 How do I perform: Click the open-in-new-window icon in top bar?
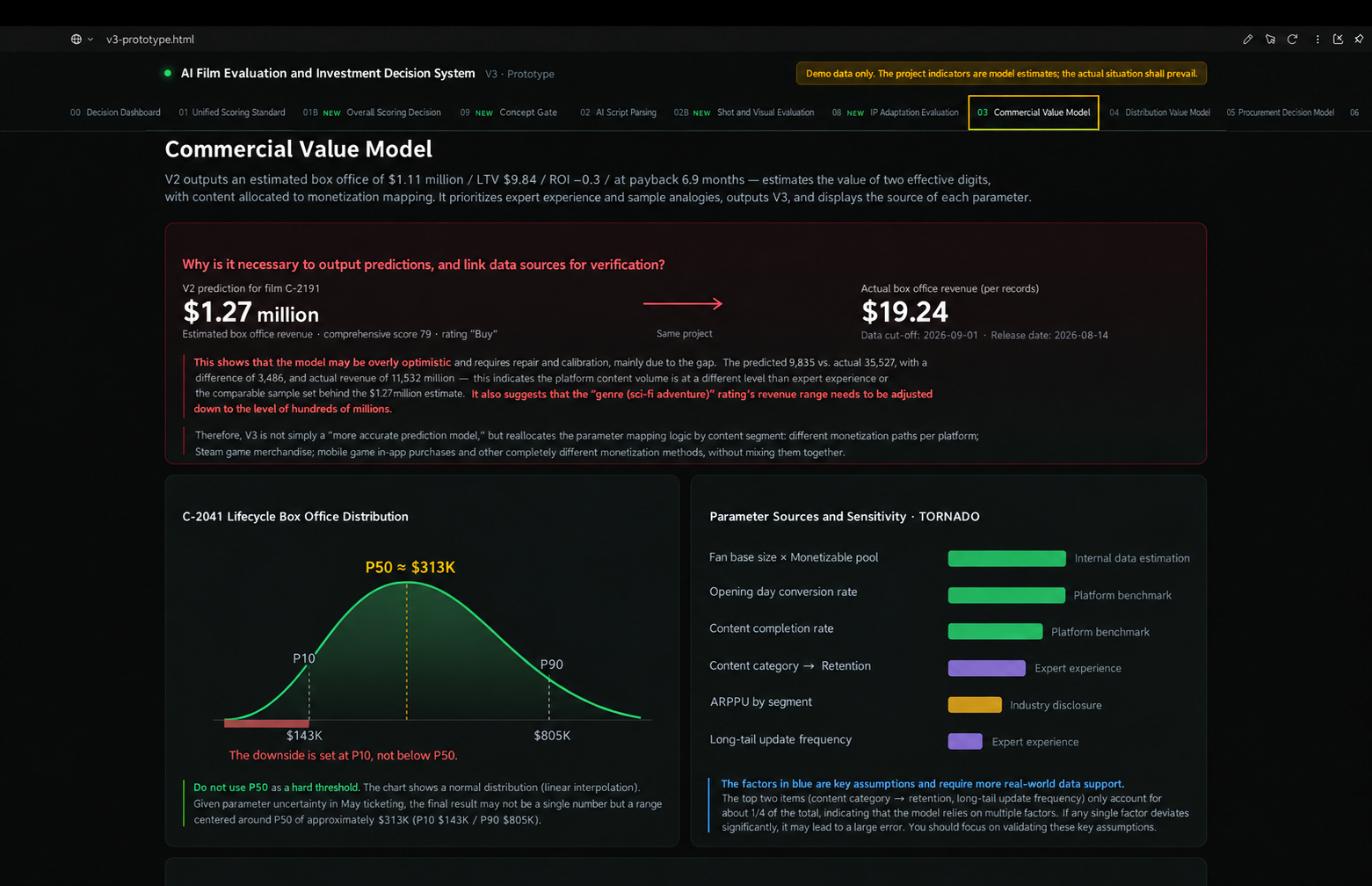(x=1338, y=40)
